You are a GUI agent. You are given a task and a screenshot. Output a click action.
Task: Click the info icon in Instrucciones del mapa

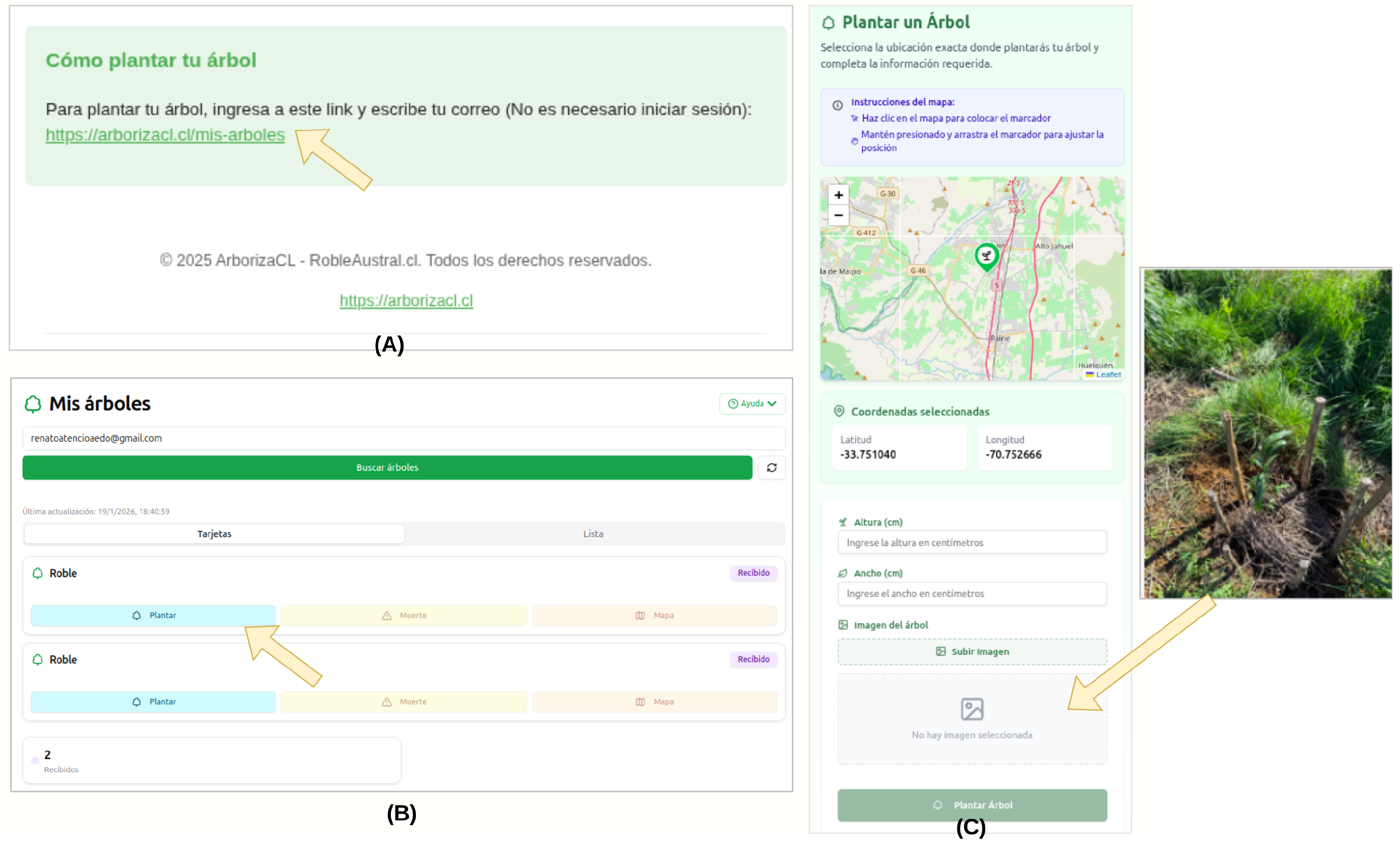(837, 105)
